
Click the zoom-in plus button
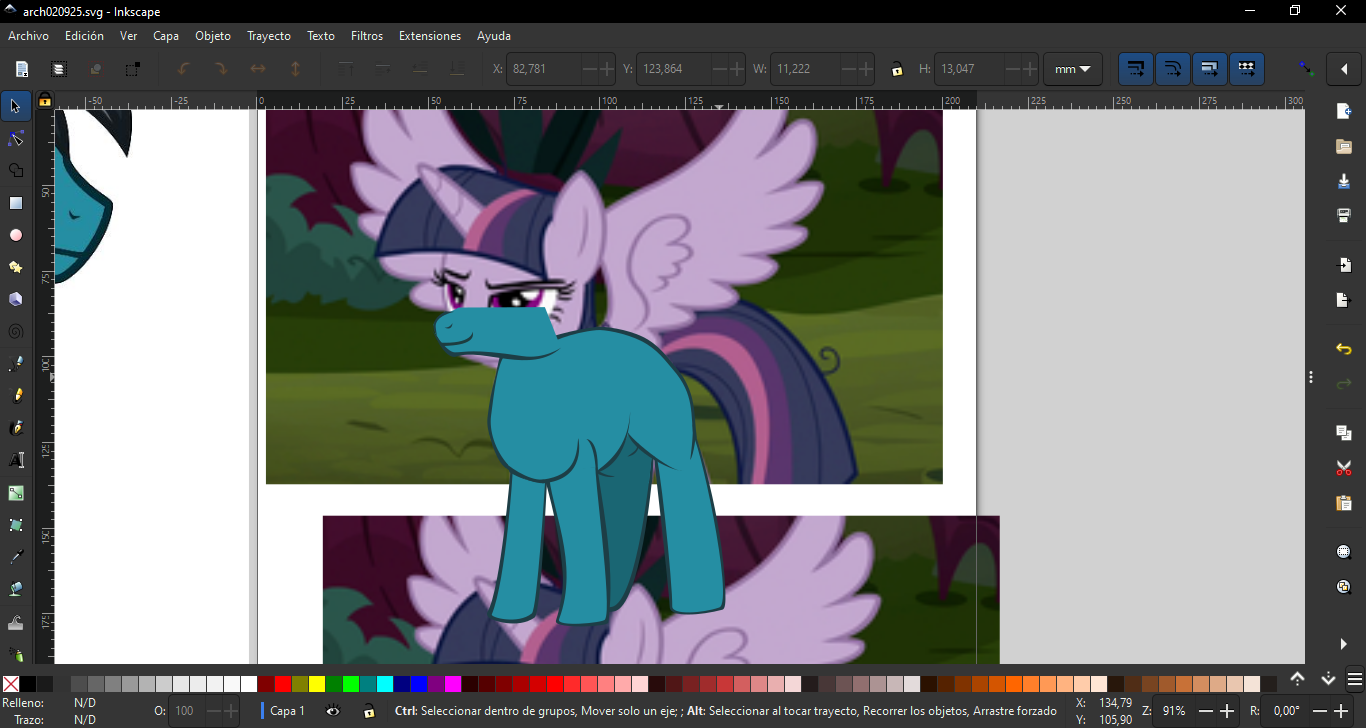1228,711
